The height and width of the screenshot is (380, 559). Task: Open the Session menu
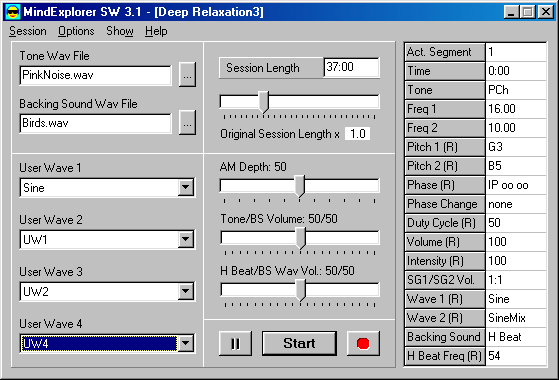point(28,31)
